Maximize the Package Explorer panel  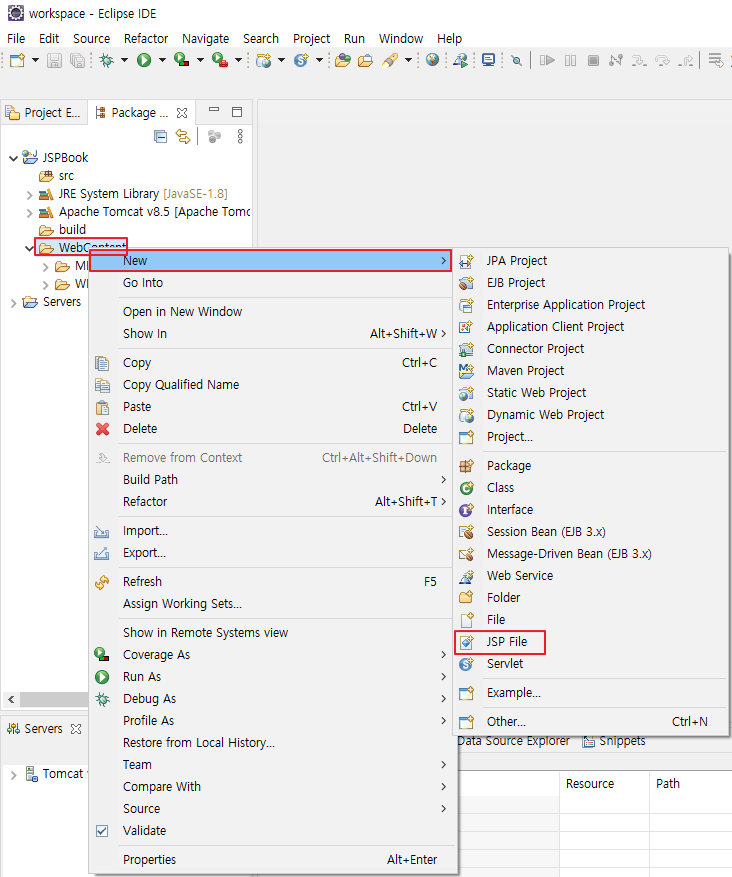[237, 112]
